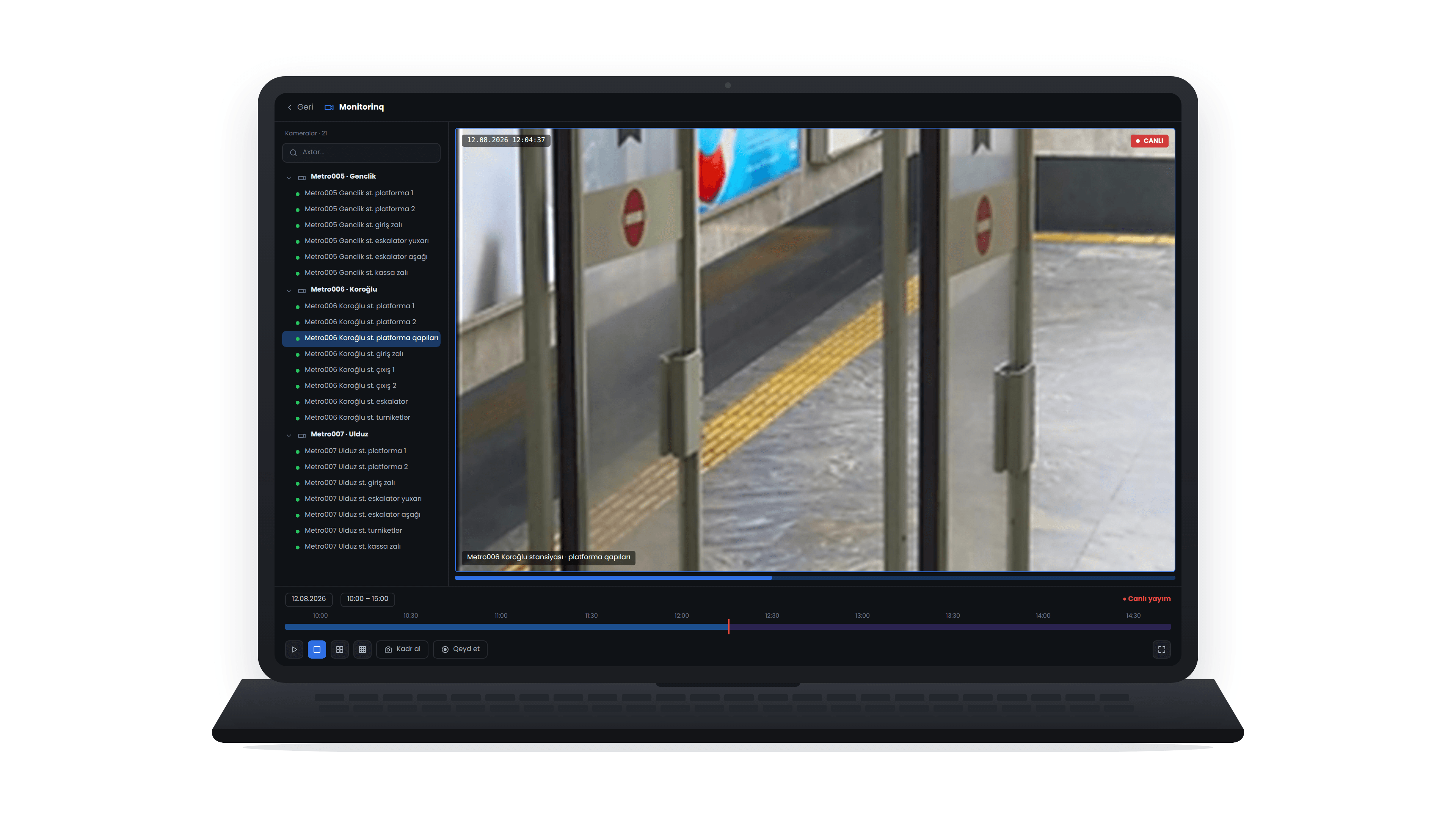Select Metro006 Koroğlu st. giriş zalı

coord(361,354)
